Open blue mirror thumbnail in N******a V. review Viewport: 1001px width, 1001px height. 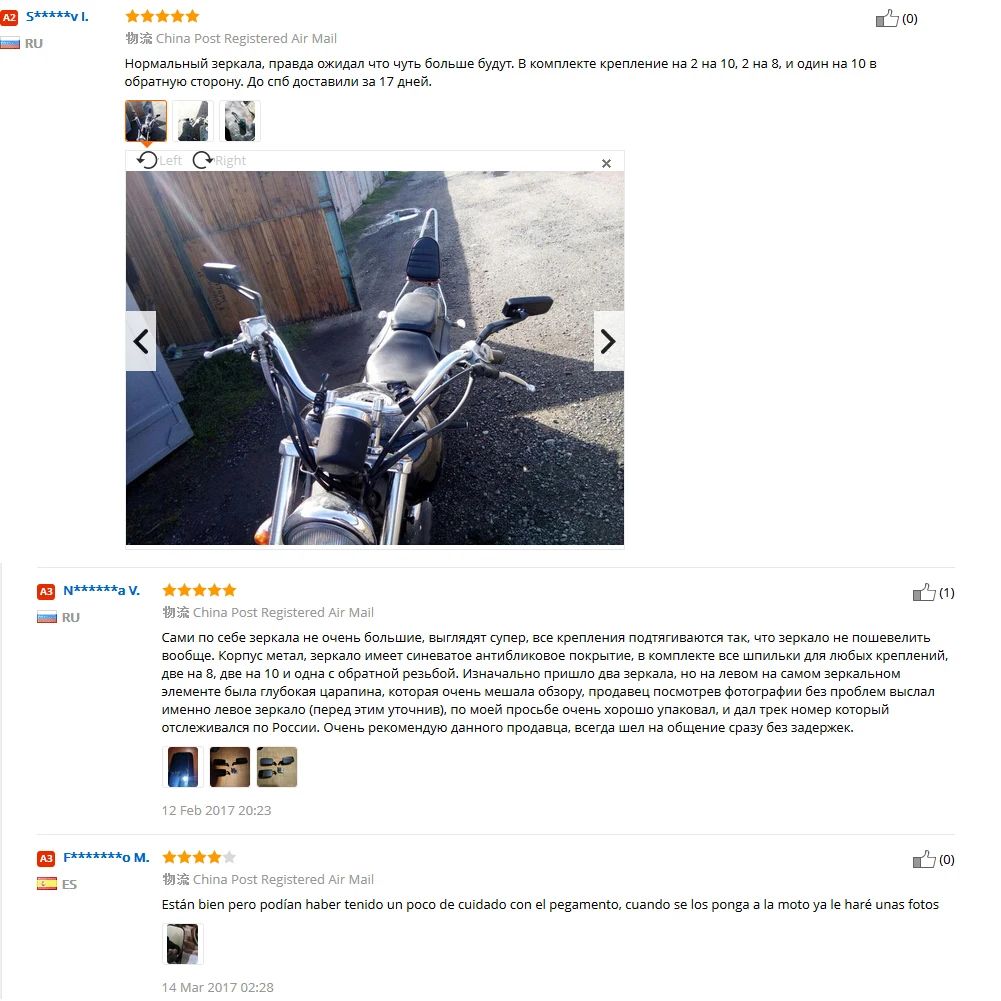(x=183, y=767)
